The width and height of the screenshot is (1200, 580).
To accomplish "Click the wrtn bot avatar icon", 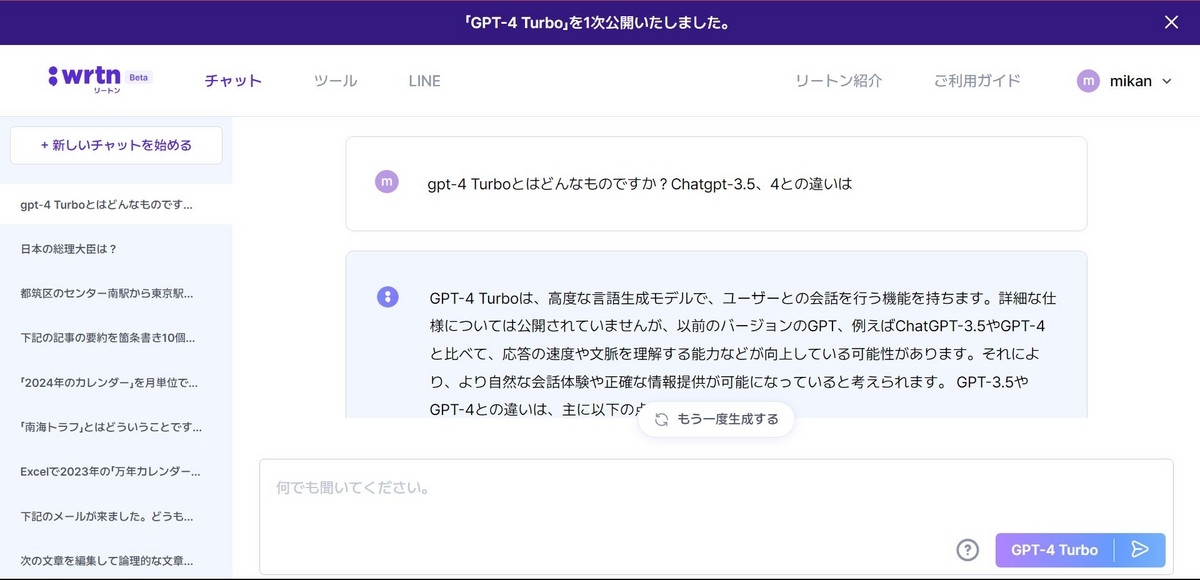I will tap(388, 297).
